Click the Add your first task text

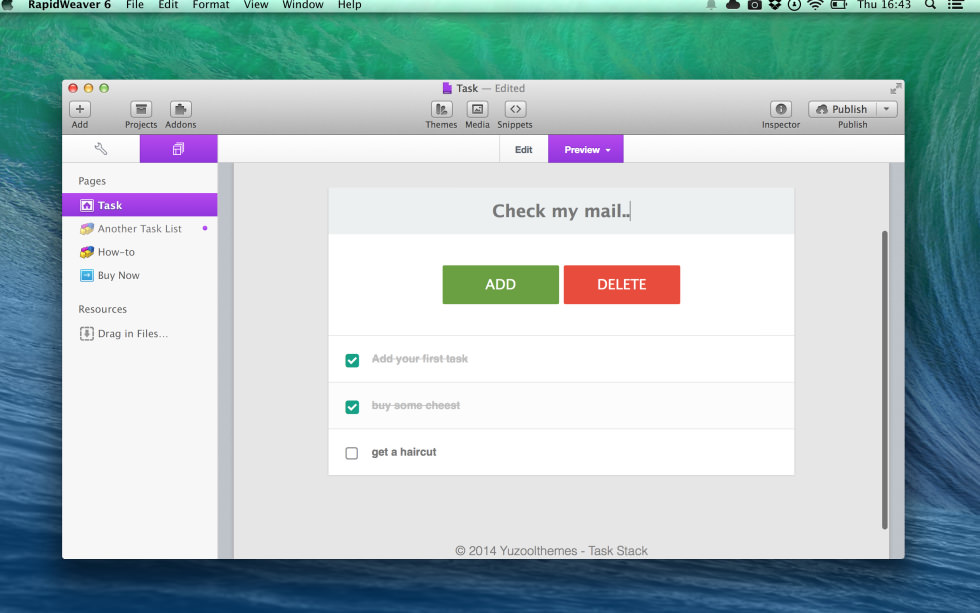click(x=419, y=359)
